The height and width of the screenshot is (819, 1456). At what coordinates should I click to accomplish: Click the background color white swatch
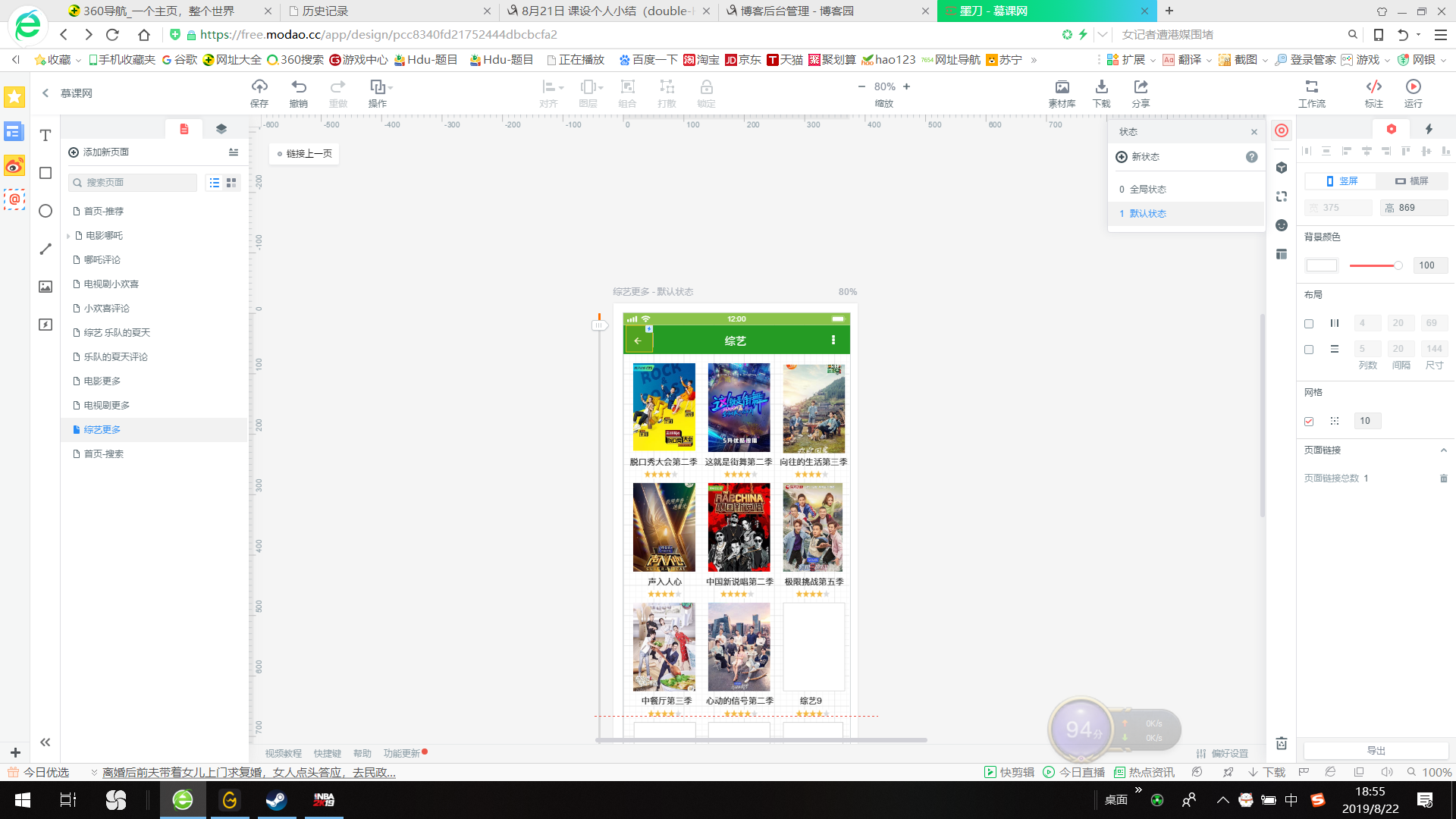coord(1321,265)
